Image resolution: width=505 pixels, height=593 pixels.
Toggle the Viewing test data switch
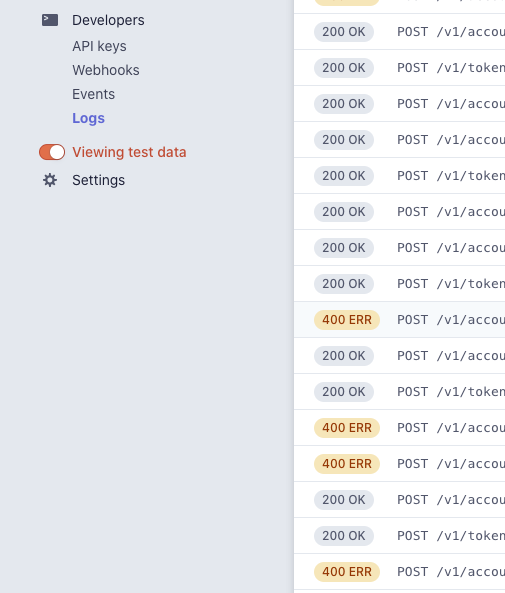click(x=52, y=152)
